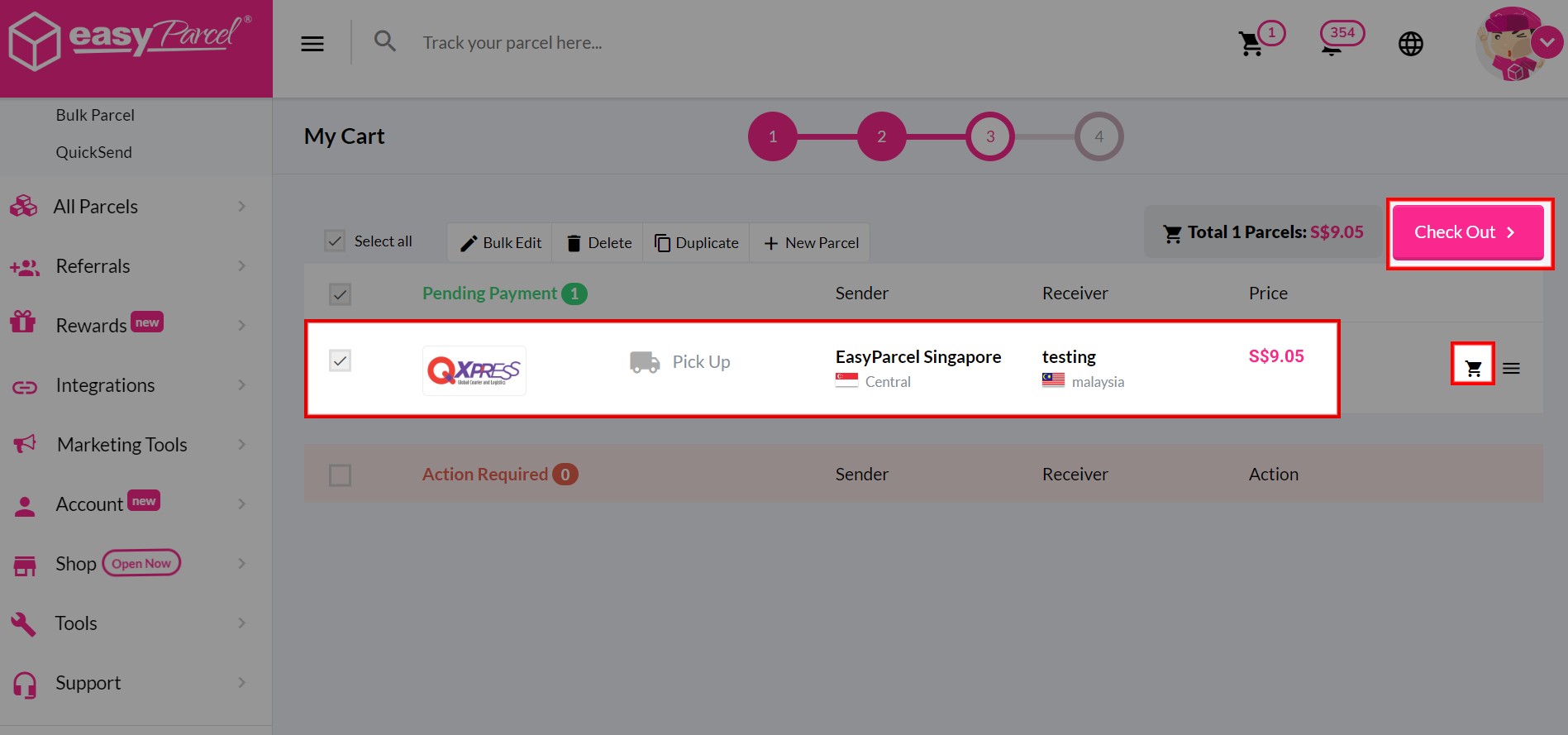Check the Action Required section checkbox

click(340, 474)
